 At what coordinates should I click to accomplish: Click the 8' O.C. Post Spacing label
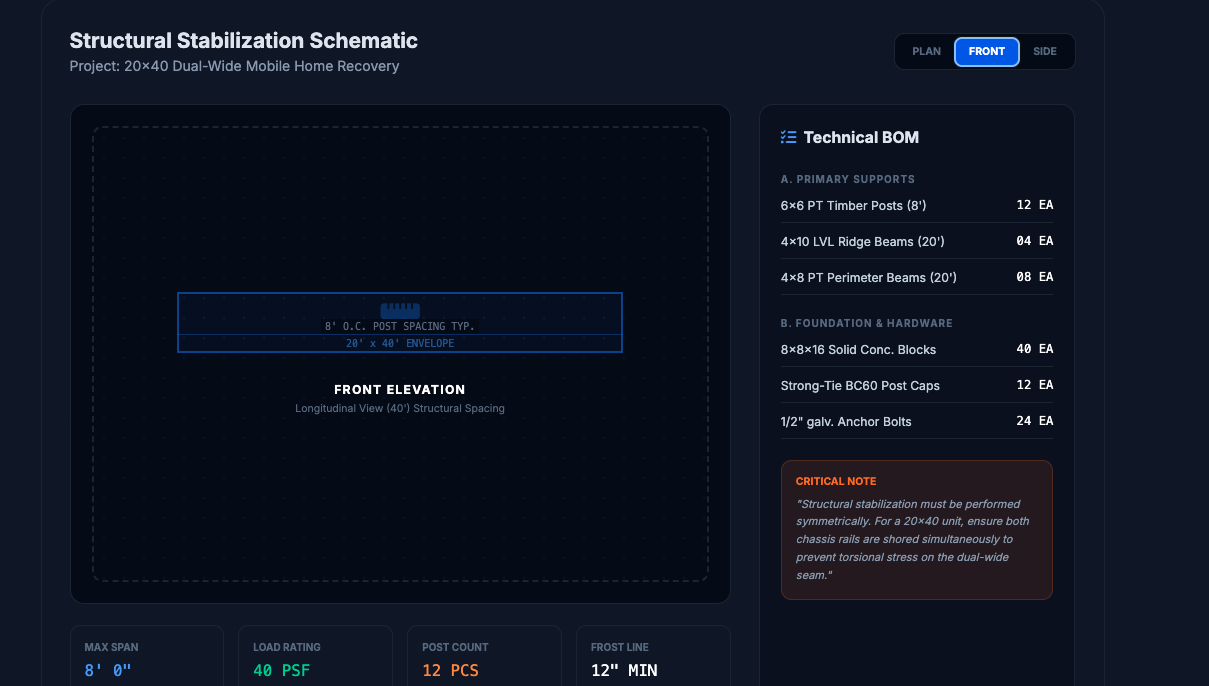(x=400, y=327)
